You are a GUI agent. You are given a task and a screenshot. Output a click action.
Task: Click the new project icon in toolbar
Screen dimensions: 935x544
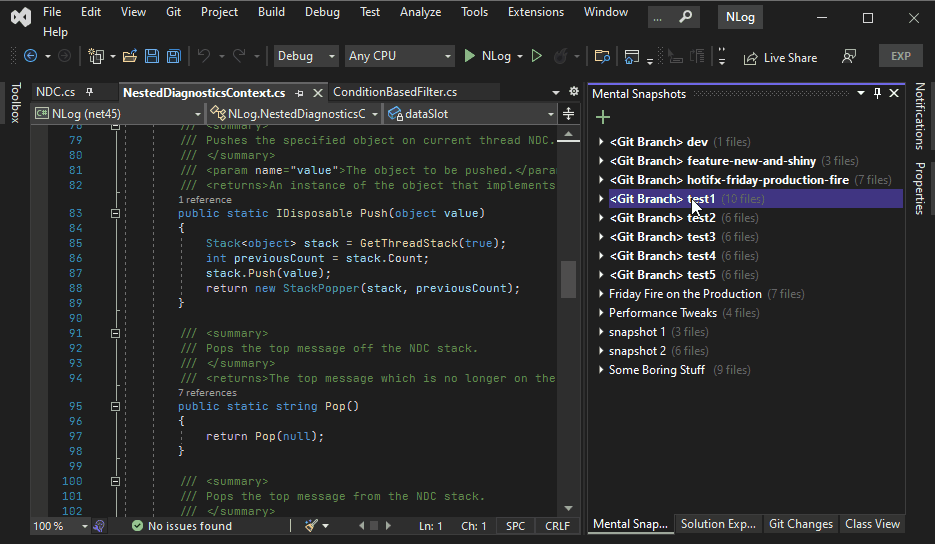click(x=95, y=56)
